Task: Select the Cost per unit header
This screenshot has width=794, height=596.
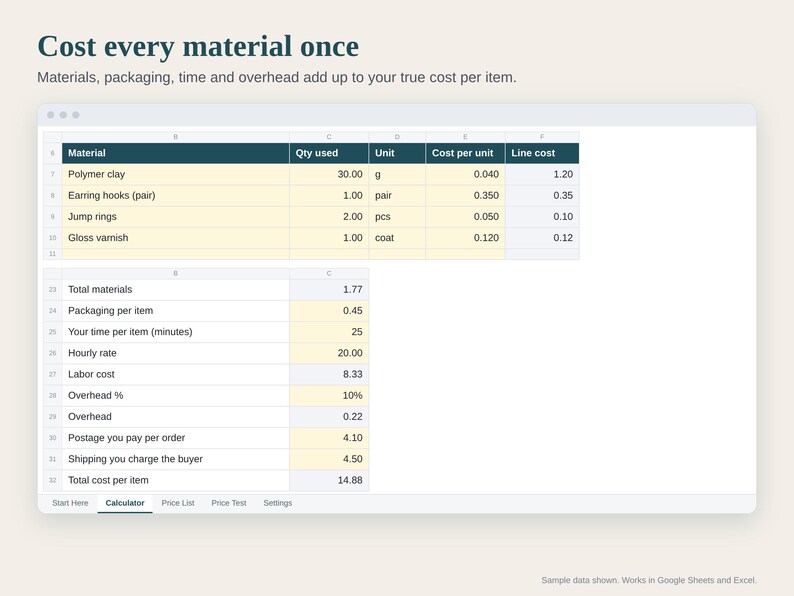Action: click(465, 153)
